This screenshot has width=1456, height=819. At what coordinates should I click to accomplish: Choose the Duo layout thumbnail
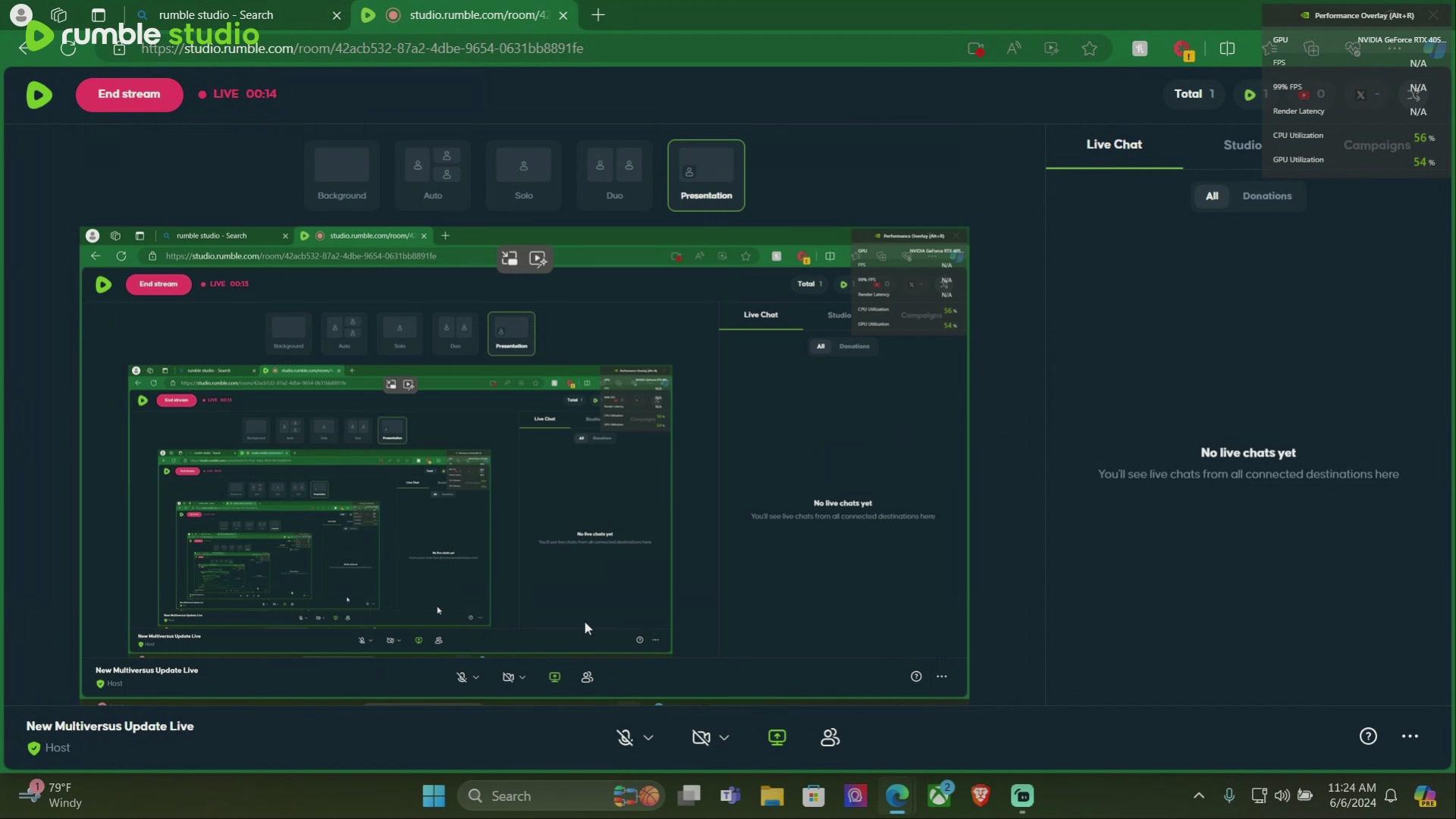[614, 174]
